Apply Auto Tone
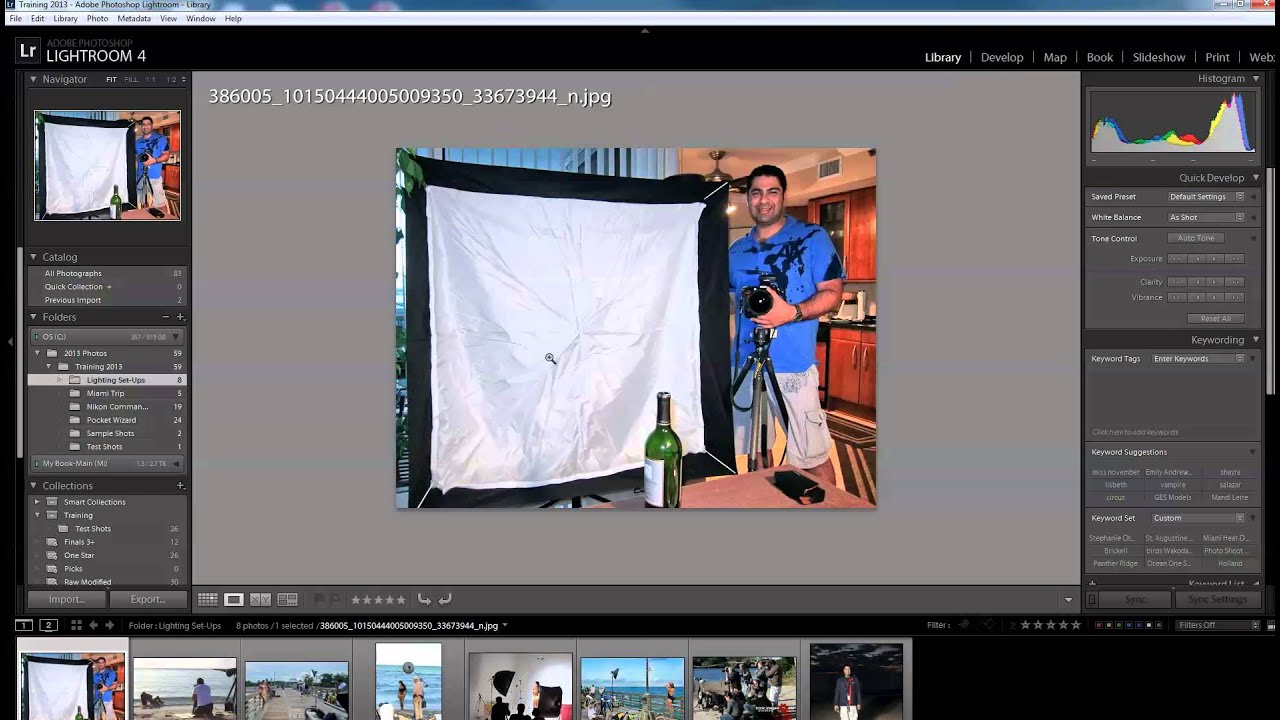Image resolution: width=1280 pixels, height=720 pixels. (x=1196, y=238)
